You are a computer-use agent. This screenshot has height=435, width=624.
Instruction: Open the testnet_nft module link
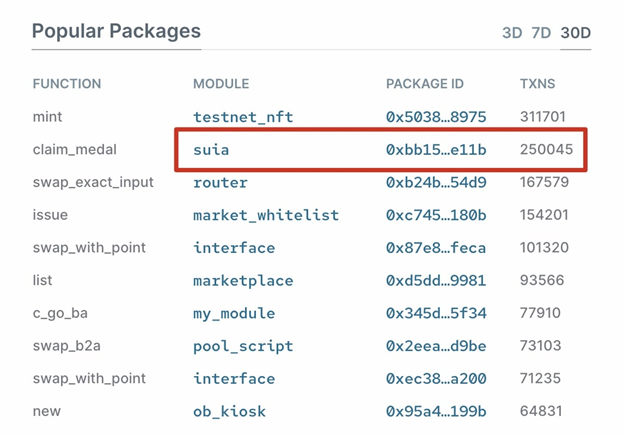[x=243, y=117]
